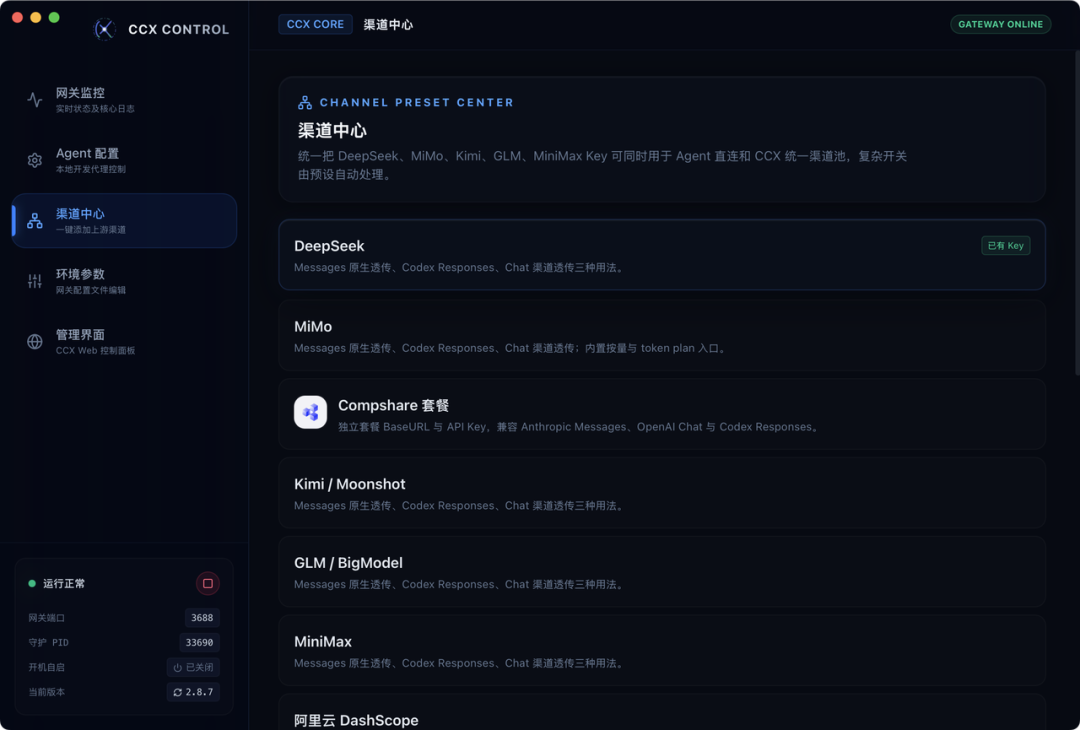Click the 守护 PID label
Screen dimensions: 1080x730
click(x=48, y=643)
